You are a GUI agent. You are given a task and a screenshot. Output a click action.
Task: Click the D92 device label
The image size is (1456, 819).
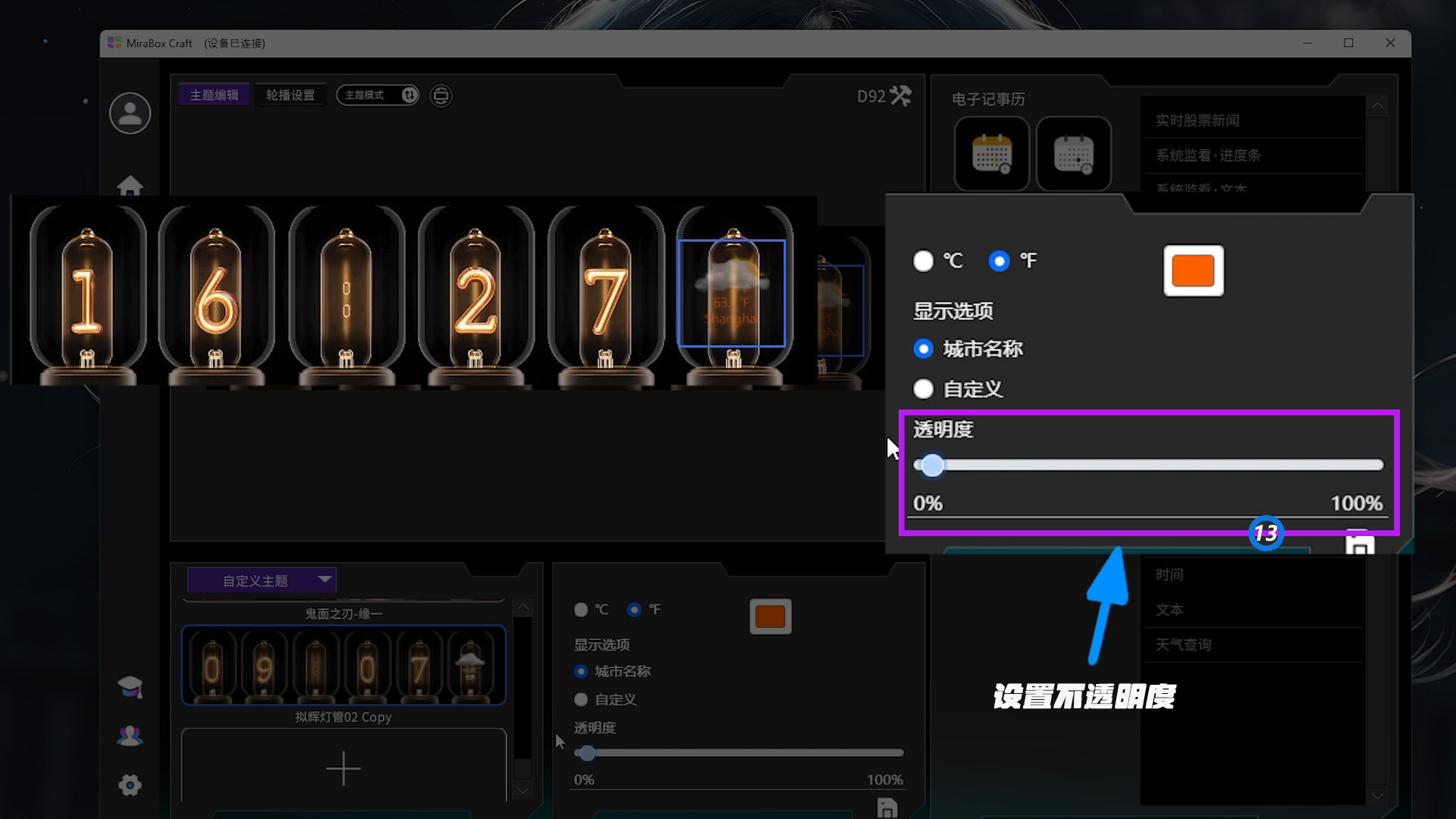click(x=871, y=96)
